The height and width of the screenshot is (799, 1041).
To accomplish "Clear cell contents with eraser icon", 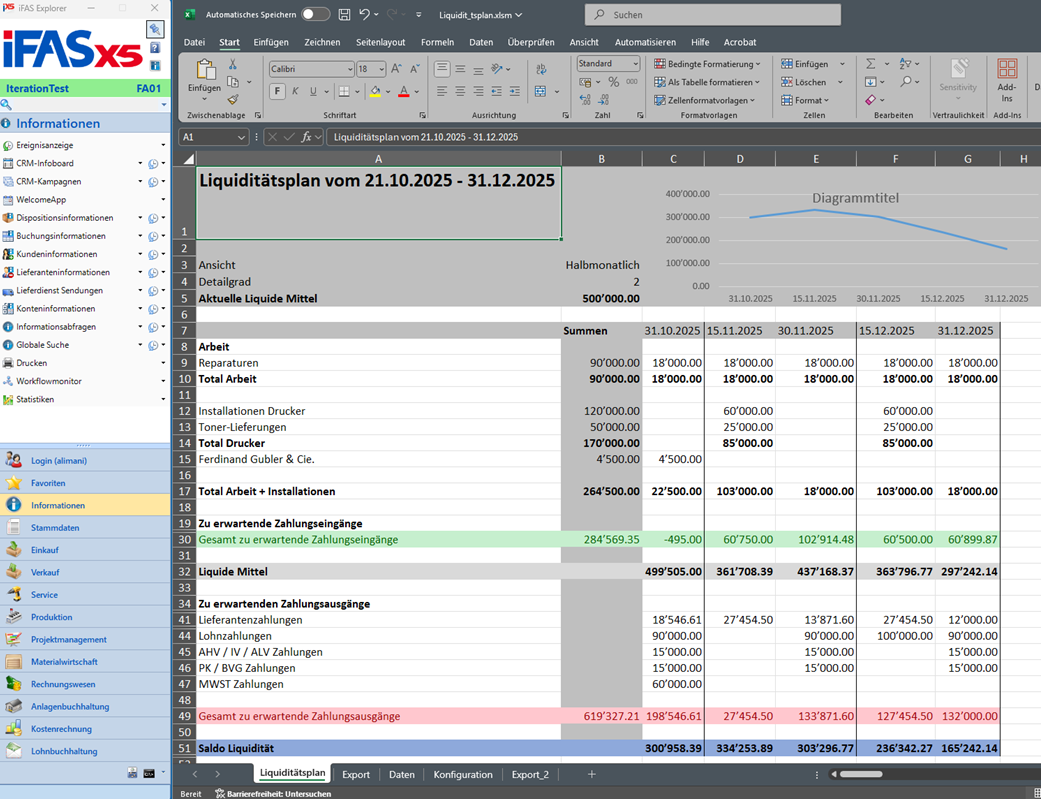I will pyautogui.click(x=870, y=100).
